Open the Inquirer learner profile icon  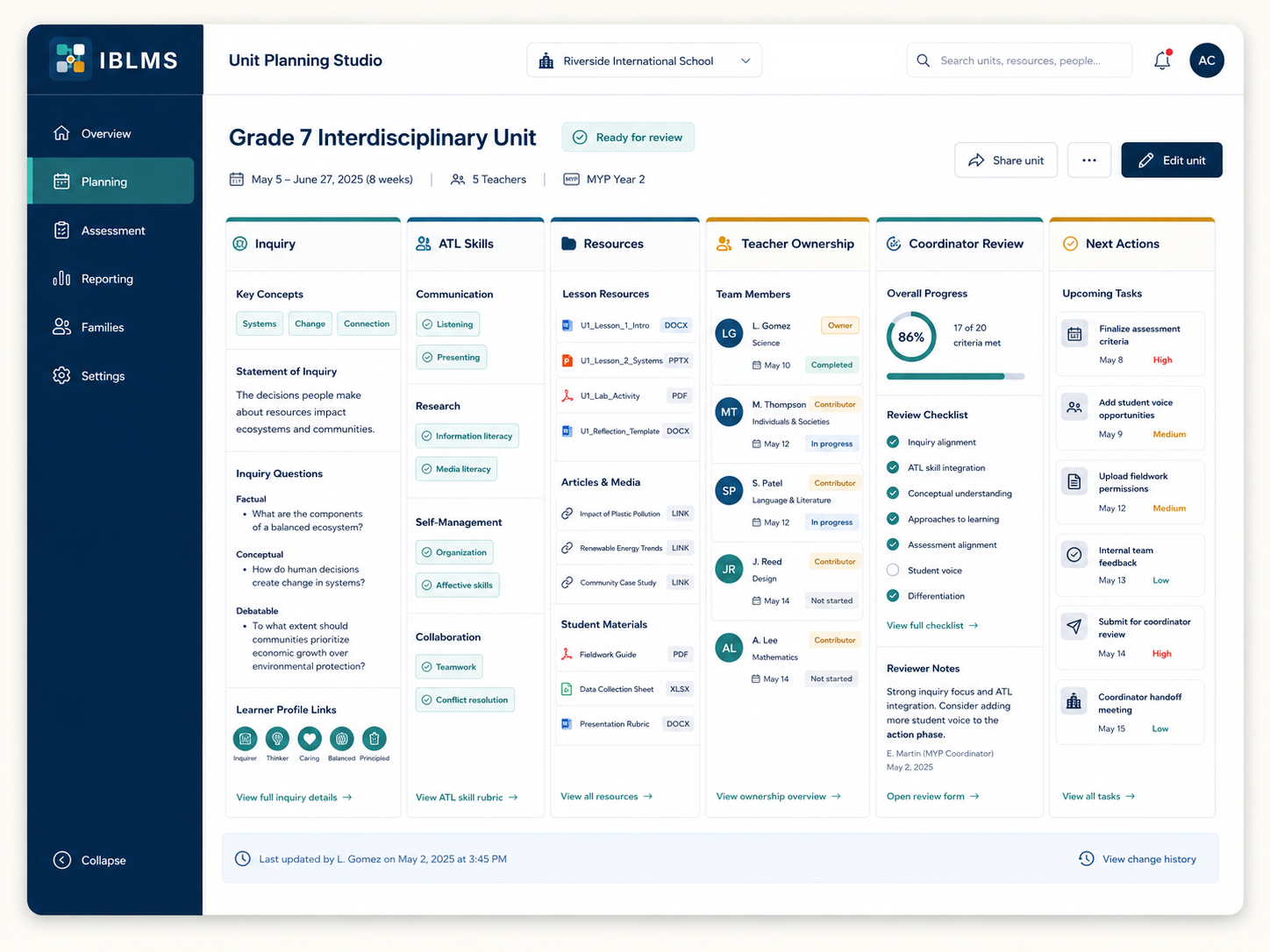[x=246, y=738]
